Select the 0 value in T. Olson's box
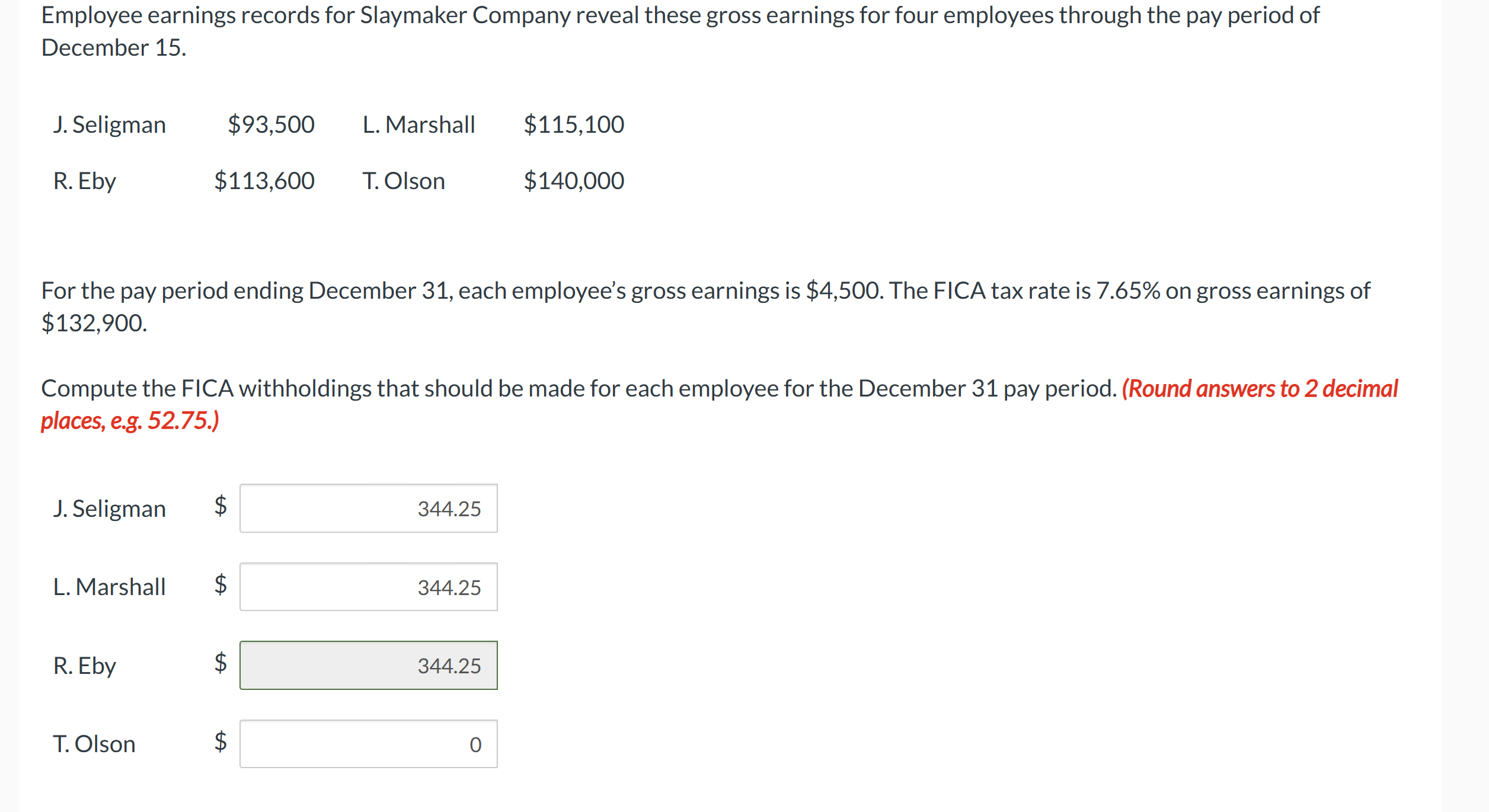1489x812 pixels. (476, 744)
